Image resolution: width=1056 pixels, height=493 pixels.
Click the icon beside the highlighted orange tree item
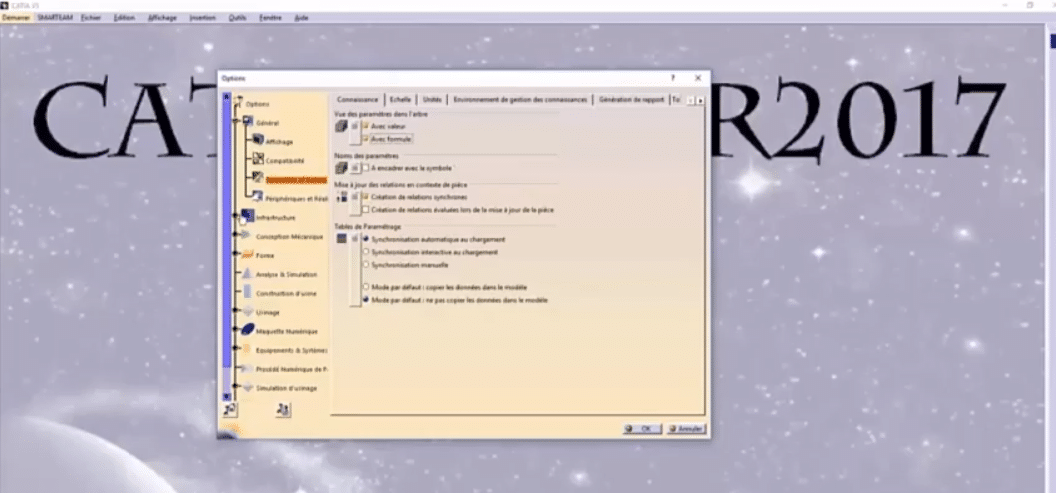(x=258, y=178)
